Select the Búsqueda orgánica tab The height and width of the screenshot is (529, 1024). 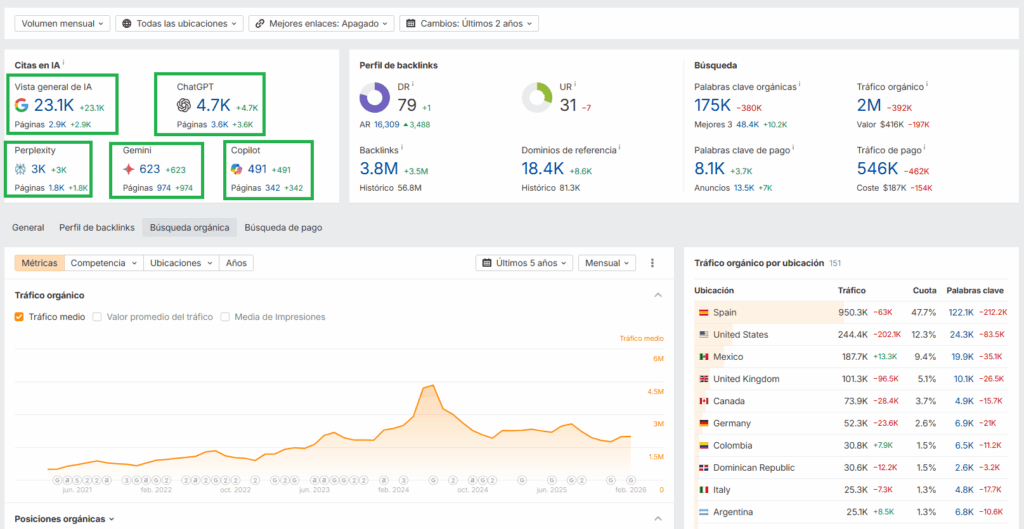[189, 228]
